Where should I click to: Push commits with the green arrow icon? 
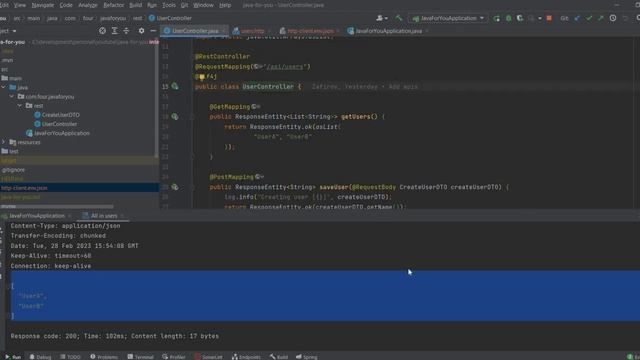coord(600,18)
